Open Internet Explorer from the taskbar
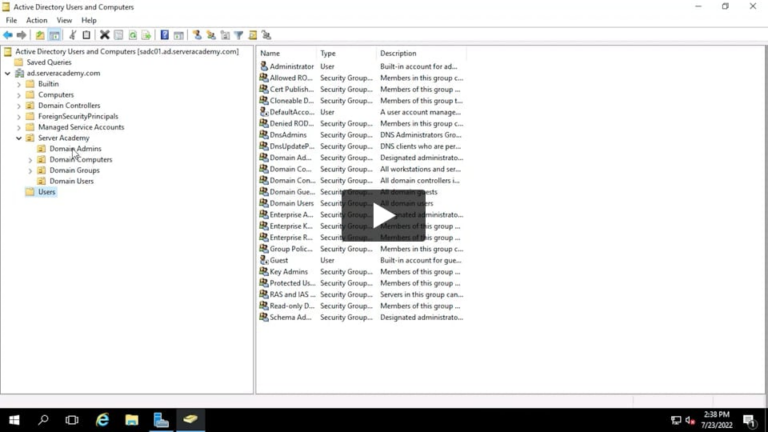The width and height of the screenshot is (768, 432). pyautogui.click(x=102, y=420)
